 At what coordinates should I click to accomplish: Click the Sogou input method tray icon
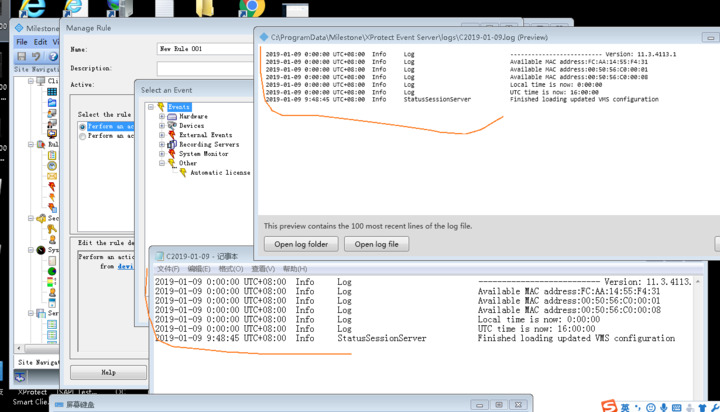[x=608, y=406]
